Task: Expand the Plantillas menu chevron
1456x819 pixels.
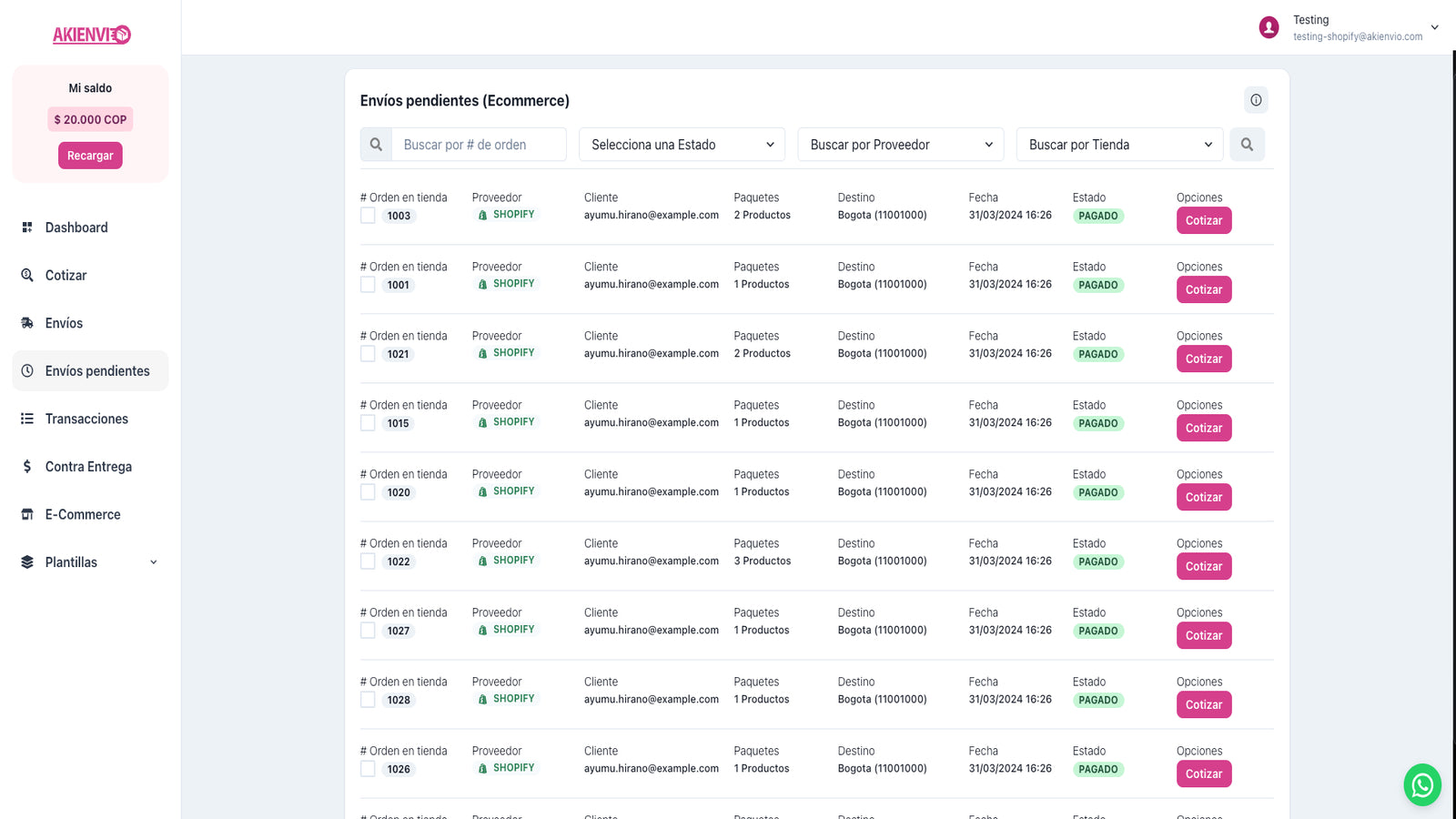Action: (153, 561)
